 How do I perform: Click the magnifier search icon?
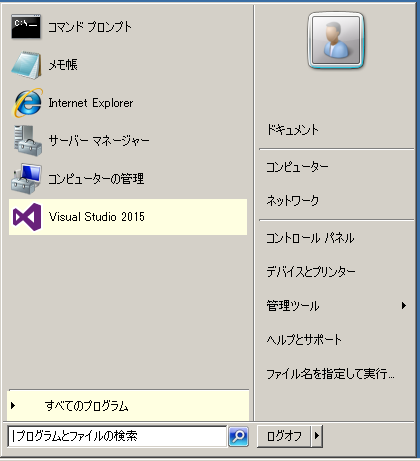[x=238, y=436]
